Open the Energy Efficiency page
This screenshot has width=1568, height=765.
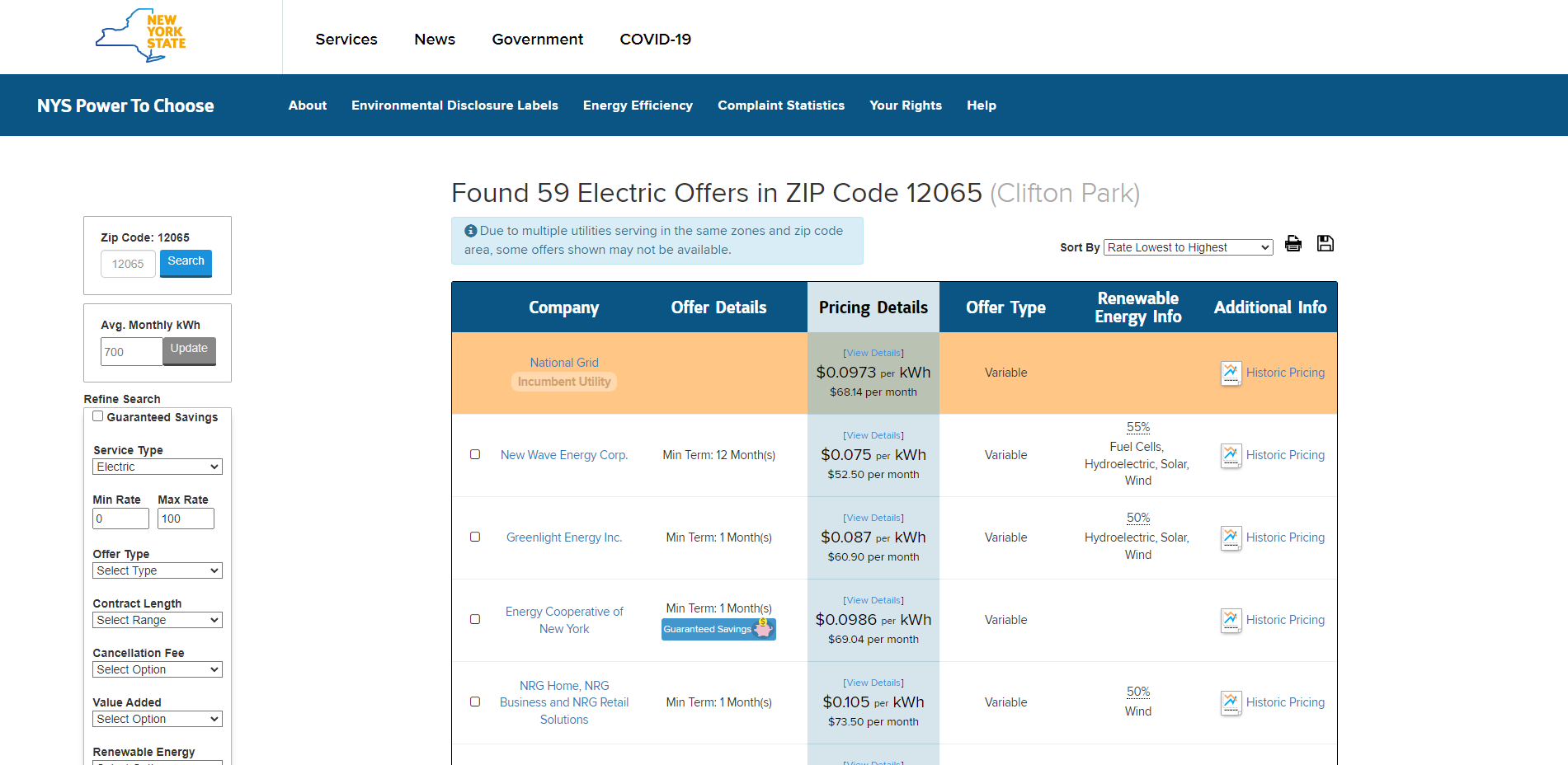tap(638, 106)
